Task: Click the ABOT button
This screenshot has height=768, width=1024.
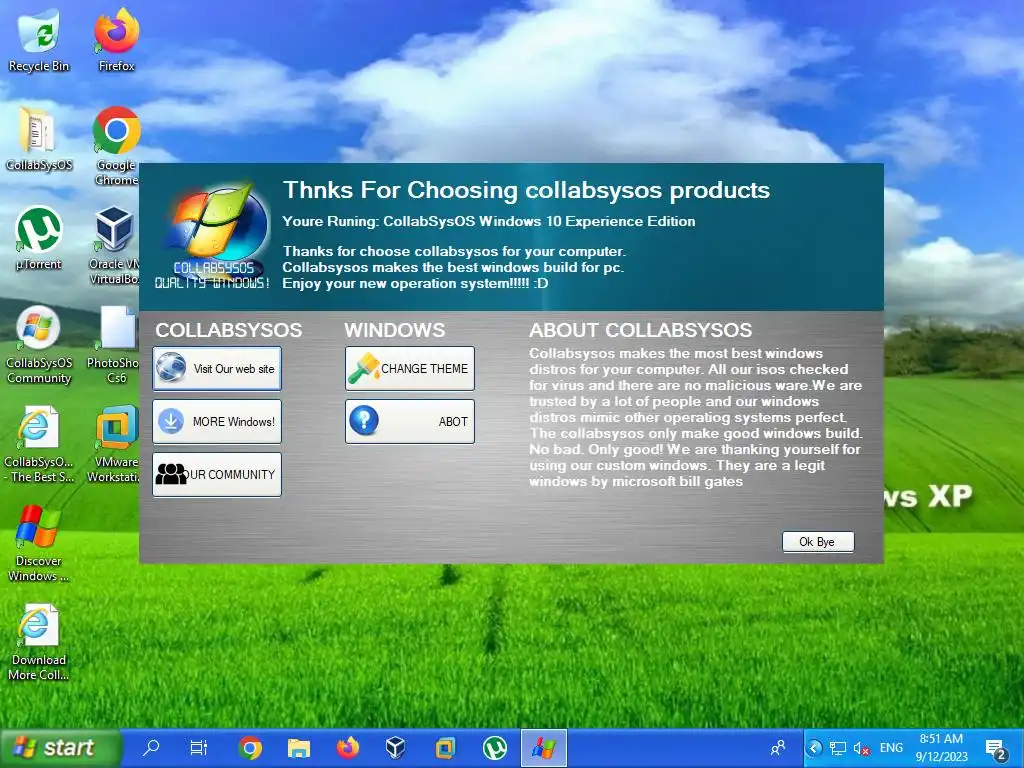Action: [x=409, y=421]
